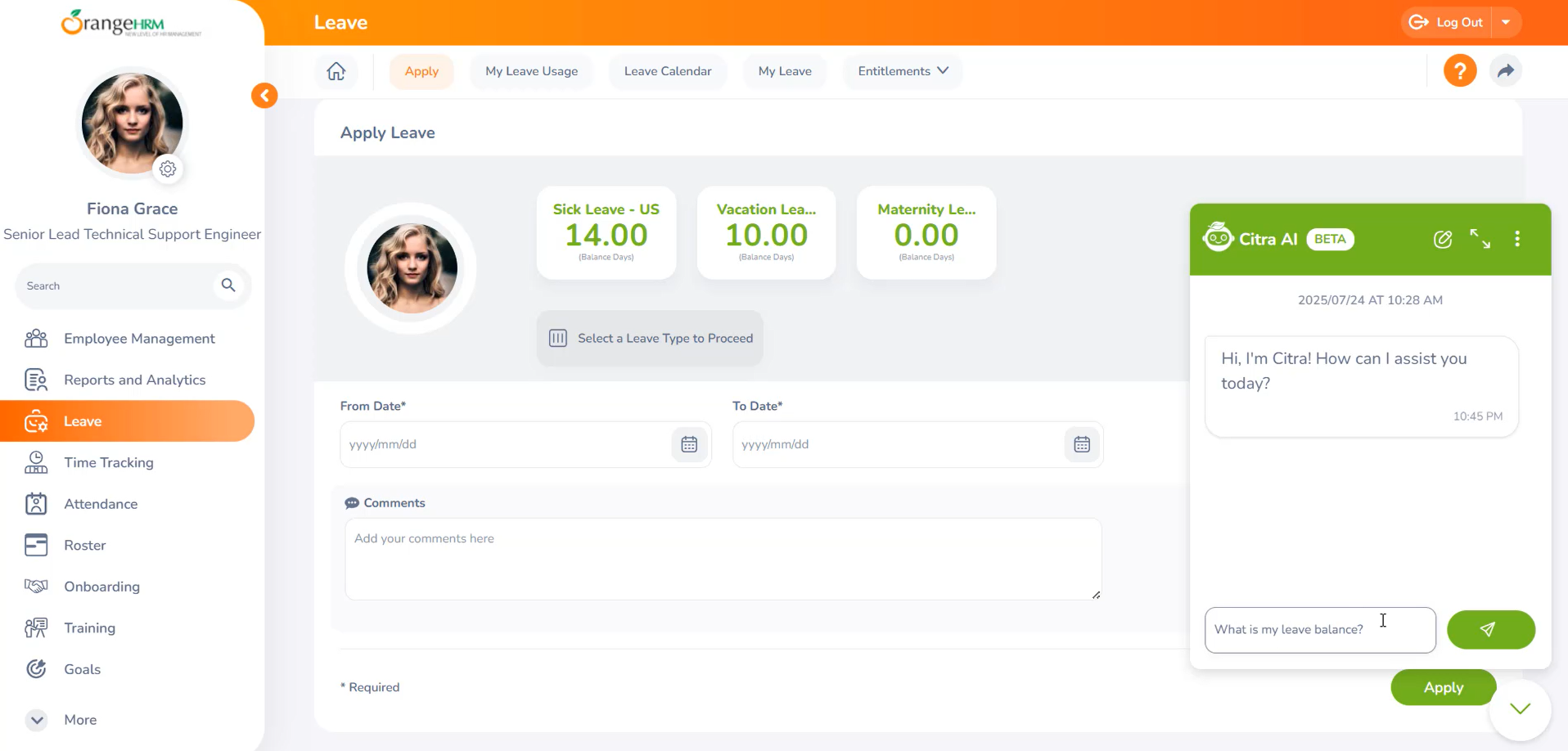Image resolution: width=1568 pixels, height=751 pixels.
Task: Collapse the left sidebar panel
Action: 264,96
